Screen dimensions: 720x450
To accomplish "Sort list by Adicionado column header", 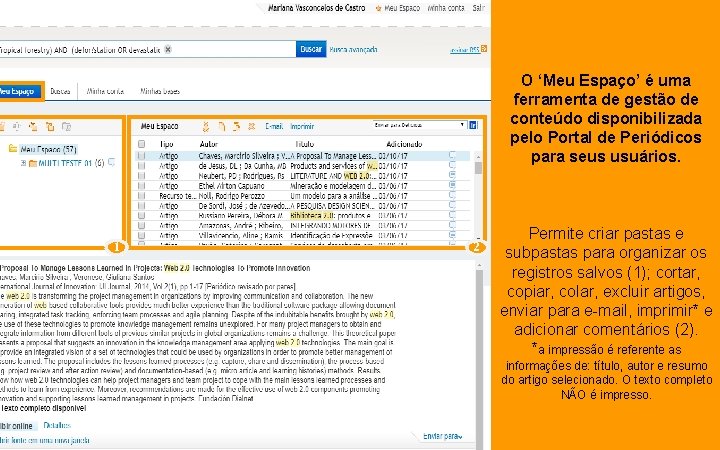I will coord(404,144).
